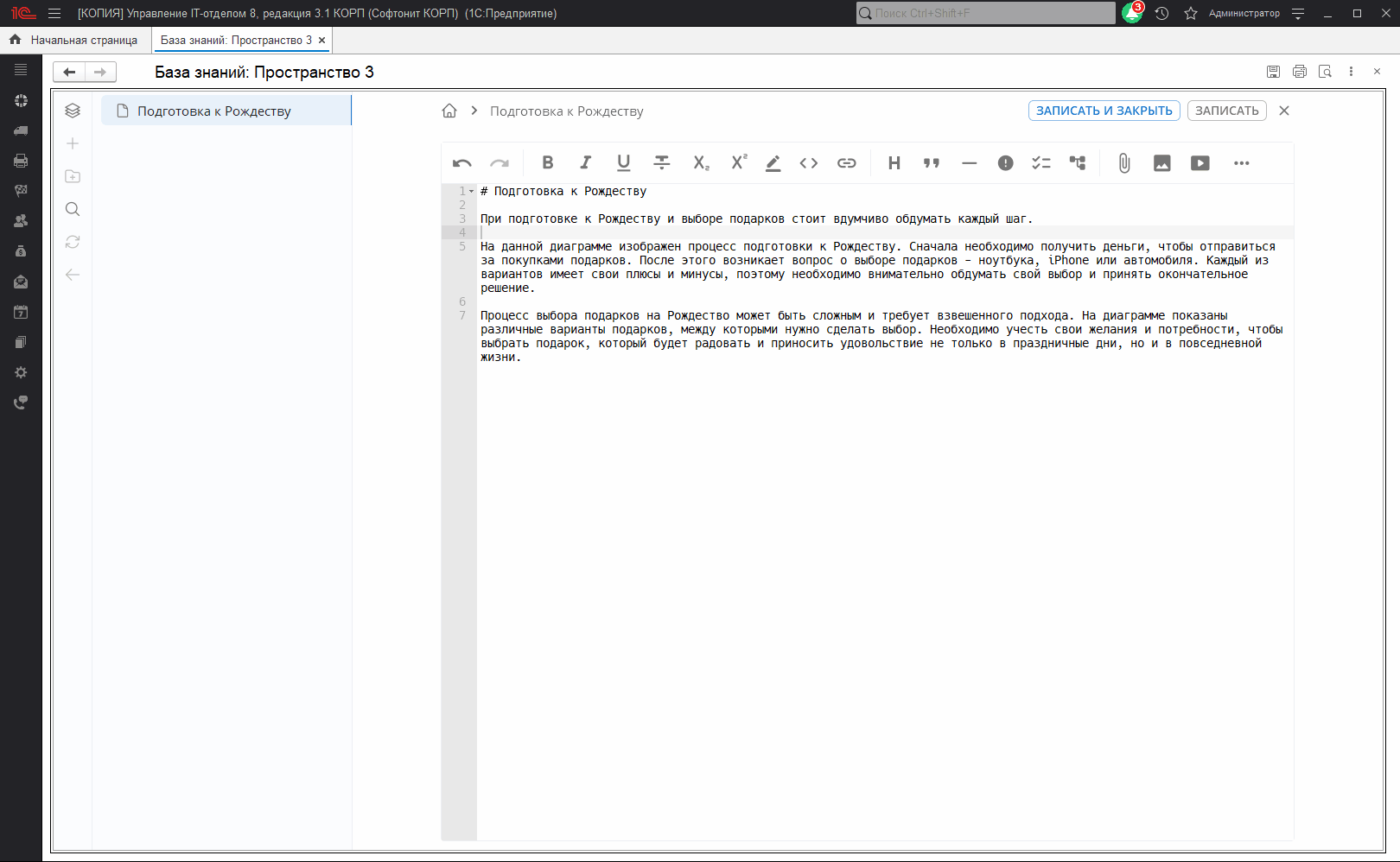
Task: Insert a task checklist
Action: (1040, 162)
